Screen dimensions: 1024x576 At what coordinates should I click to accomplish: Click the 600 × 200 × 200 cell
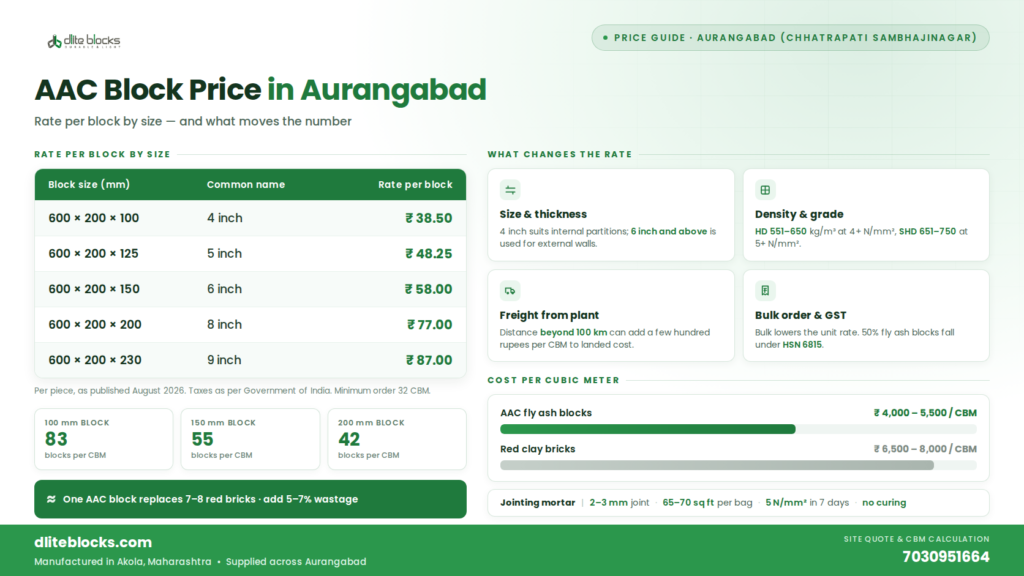[95, 325]
